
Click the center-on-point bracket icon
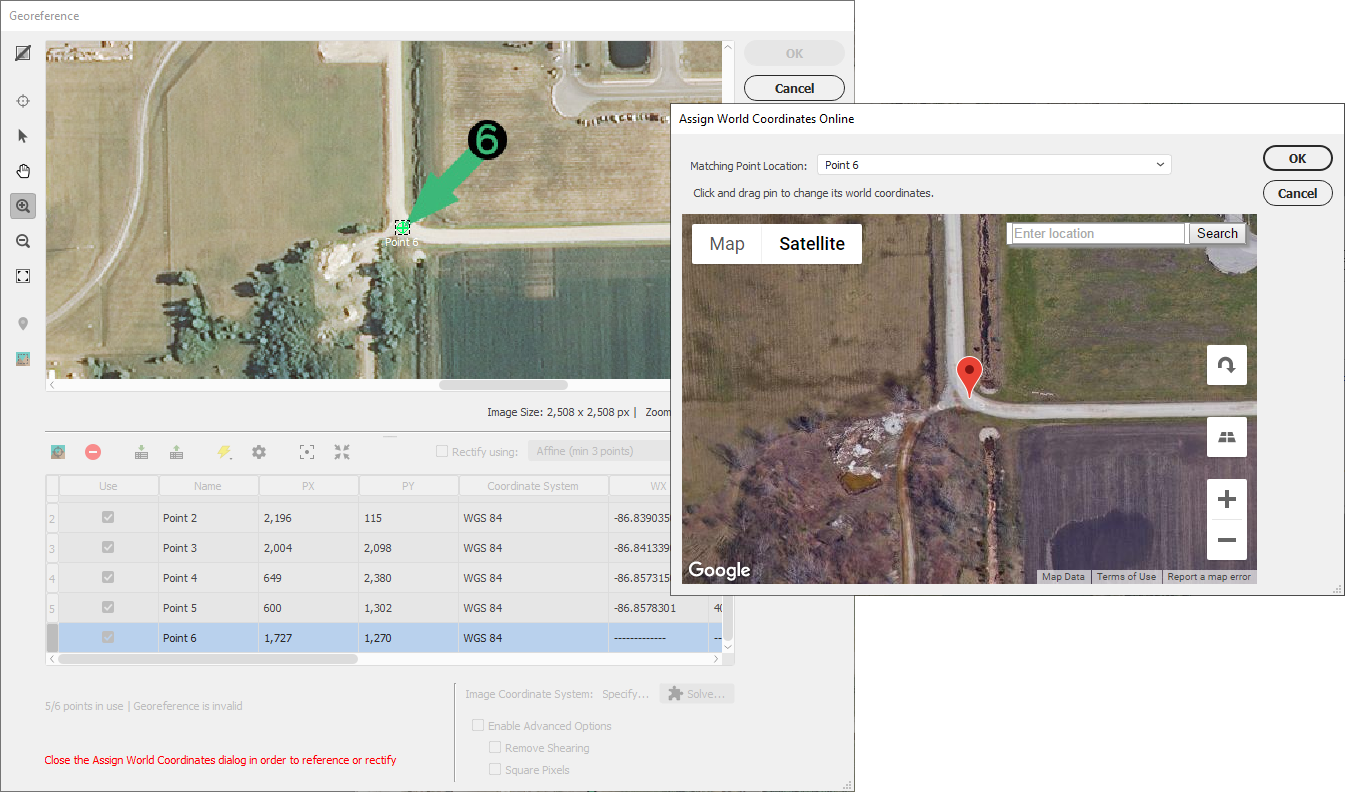(x=307, y=452)
